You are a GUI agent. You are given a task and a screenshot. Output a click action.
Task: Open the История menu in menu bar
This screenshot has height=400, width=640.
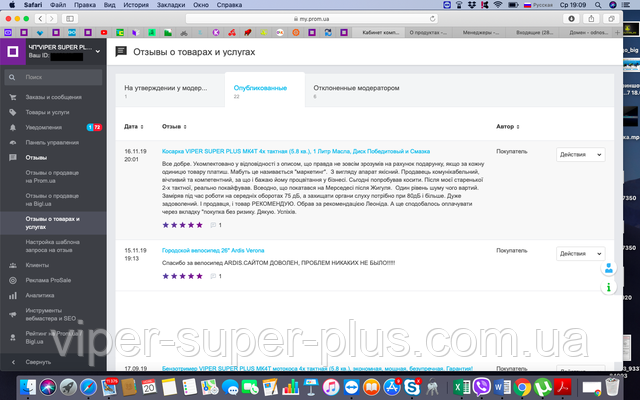click(x=136, y=5)
